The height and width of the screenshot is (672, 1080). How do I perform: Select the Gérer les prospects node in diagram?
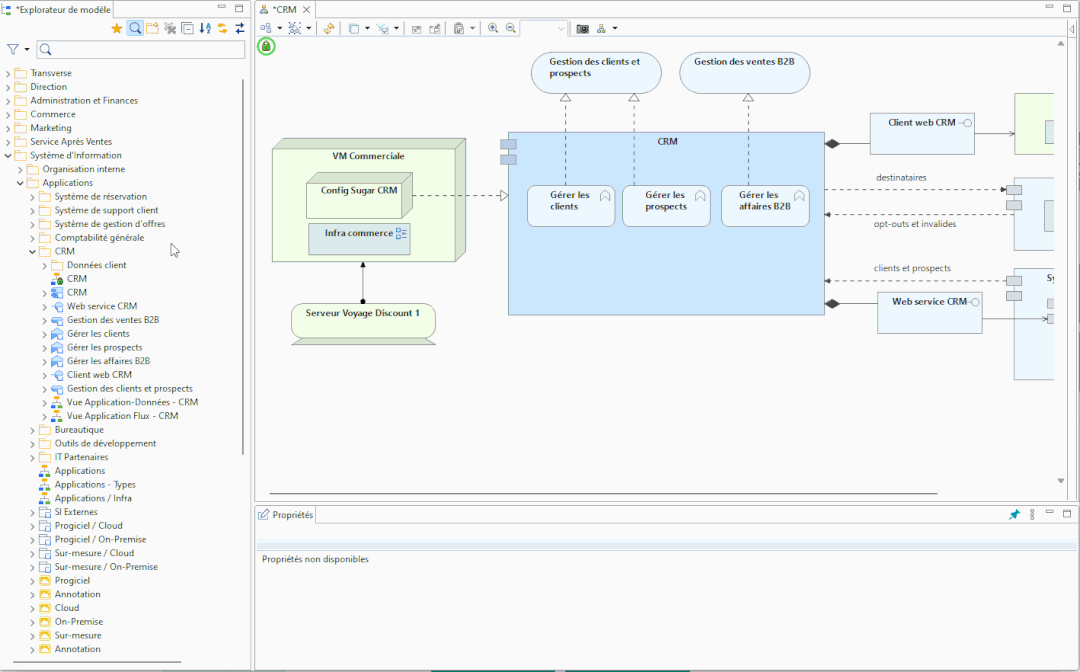coord(666,205)
